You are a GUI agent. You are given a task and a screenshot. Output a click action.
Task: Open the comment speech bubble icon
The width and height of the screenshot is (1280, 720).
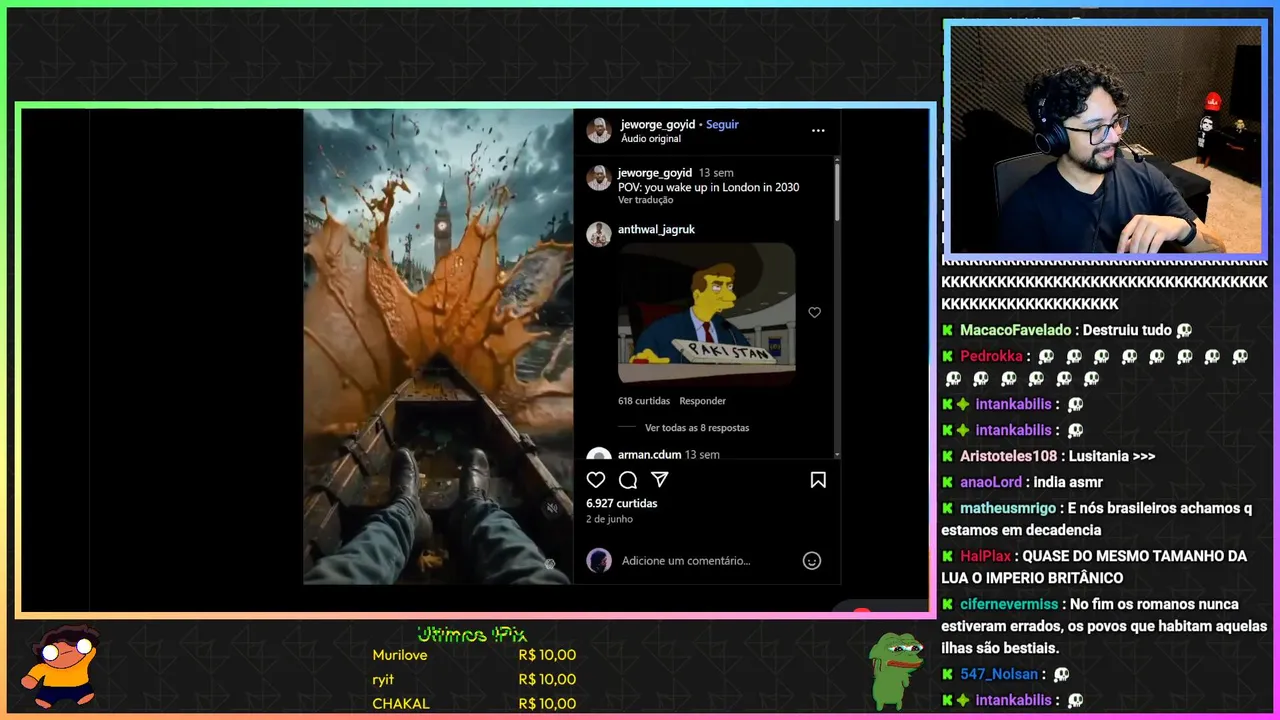(628, 480)
